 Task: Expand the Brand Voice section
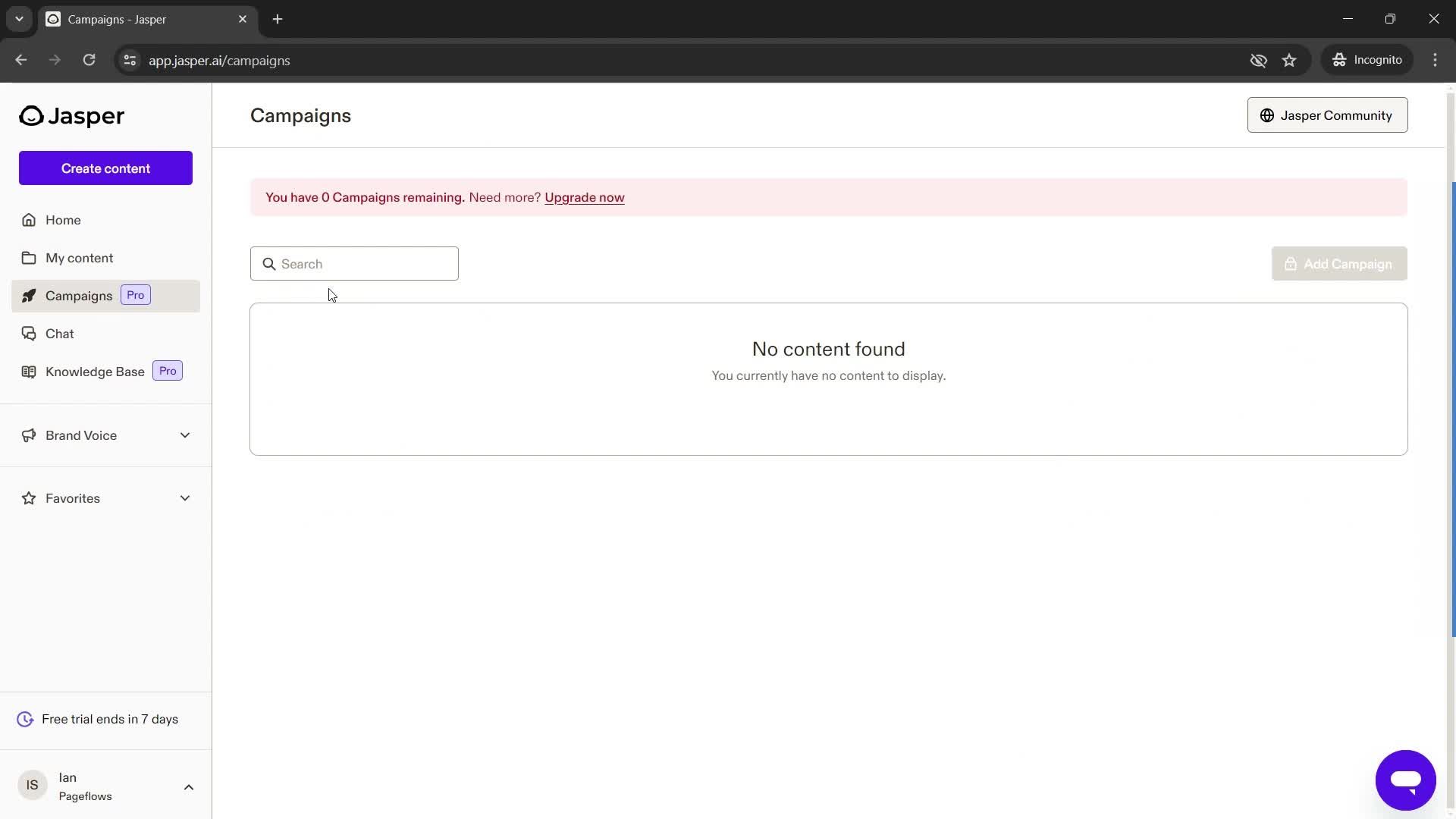coord(186,434)
